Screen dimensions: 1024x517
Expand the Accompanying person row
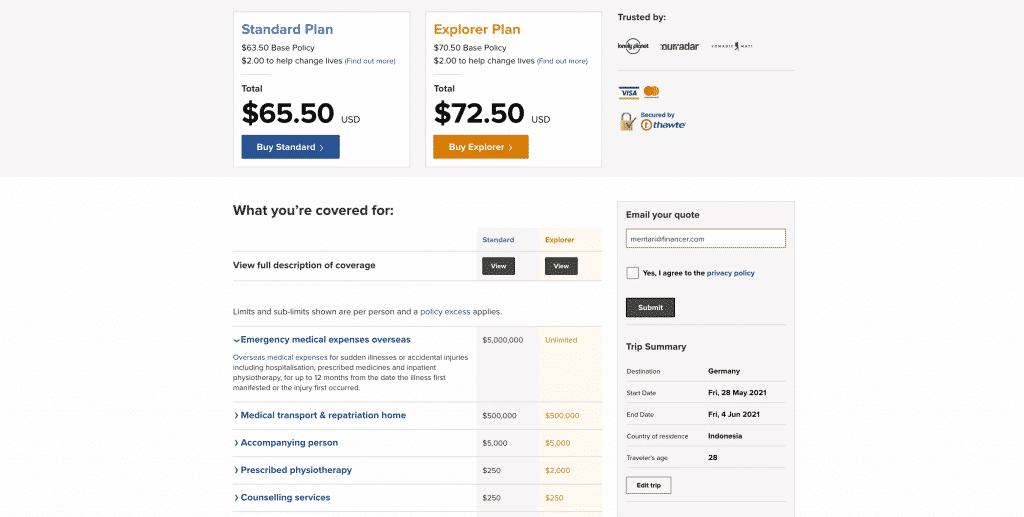pos(286,443)
